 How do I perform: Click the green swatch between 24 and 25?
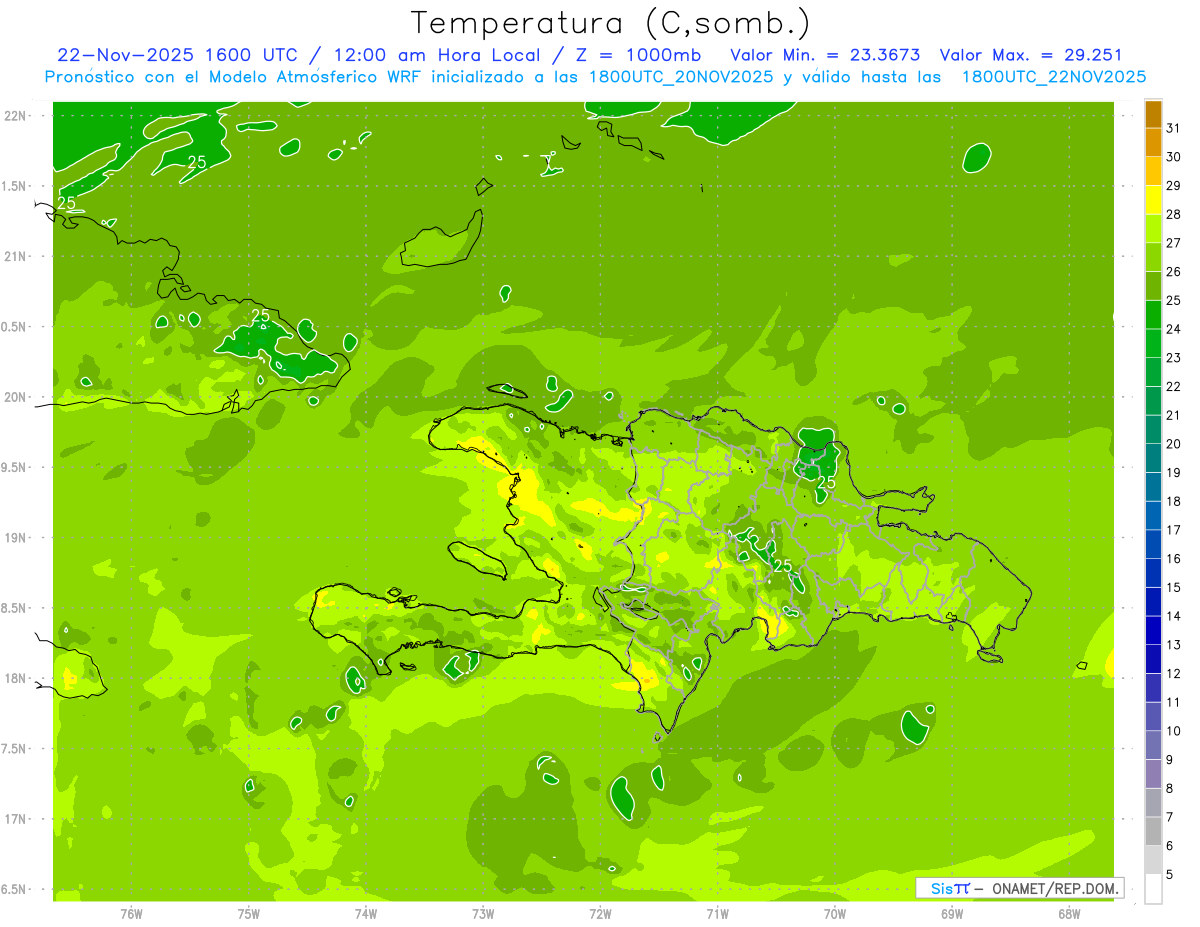tap(1153, 314)
